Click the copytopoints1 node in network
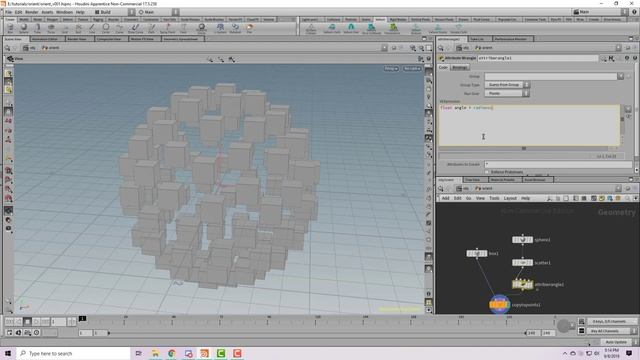640x360 pixels. tap(500, 304)
